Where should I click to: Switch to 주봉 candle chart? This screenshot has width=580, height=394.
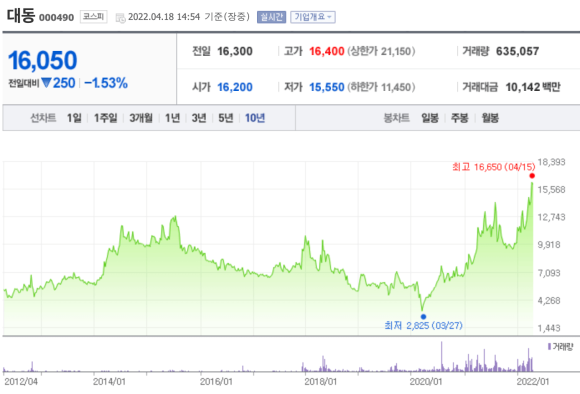pyautogui.click(x=460, y=118)
